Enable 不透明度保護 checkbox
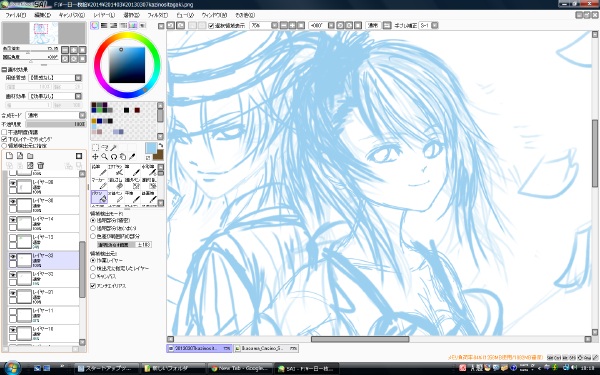The image size is (600, 375). tap(4, 132)
